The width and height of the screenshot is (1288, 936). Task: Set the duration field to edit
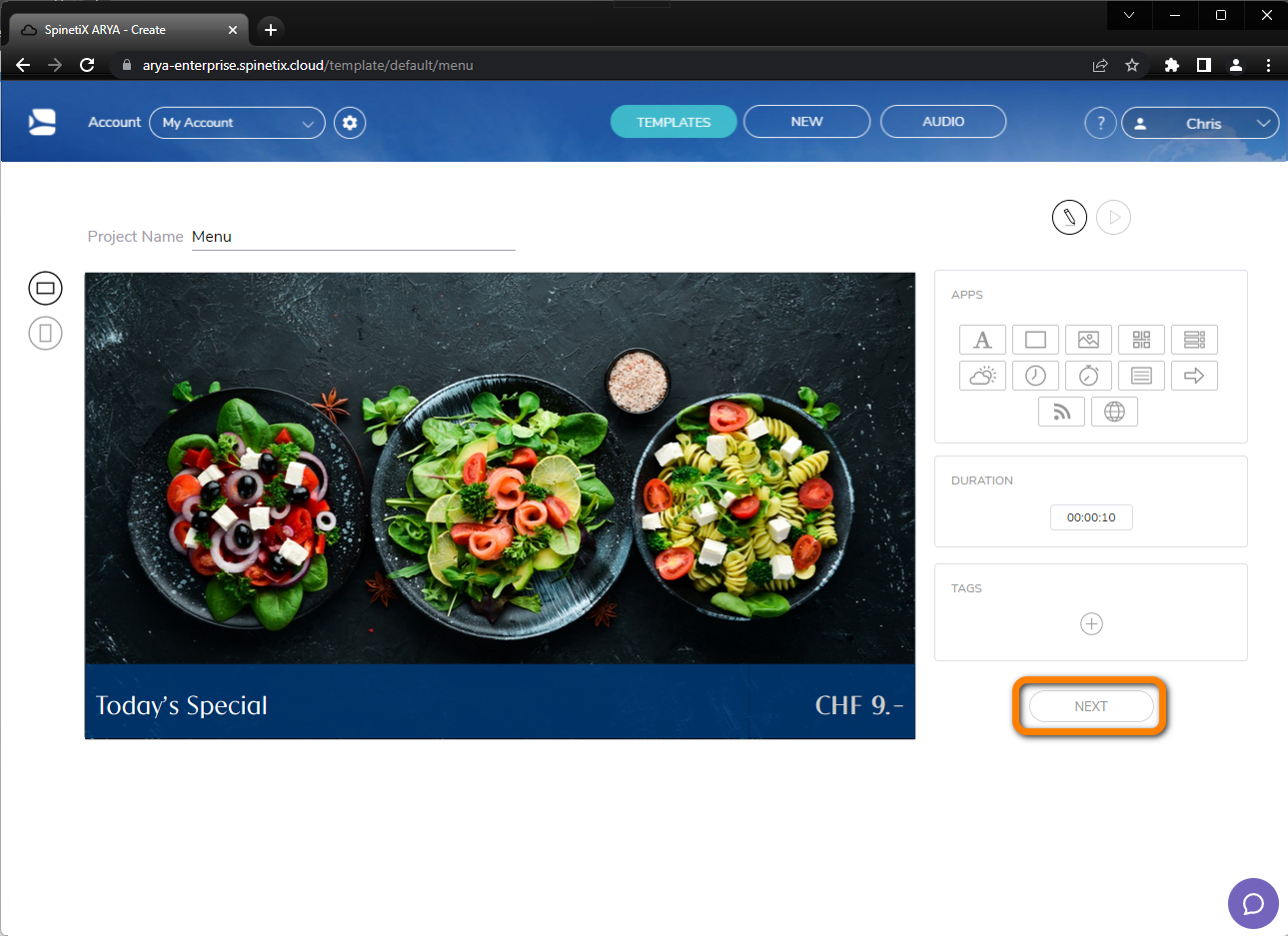pyautogui.click(x=1091, y=517)
